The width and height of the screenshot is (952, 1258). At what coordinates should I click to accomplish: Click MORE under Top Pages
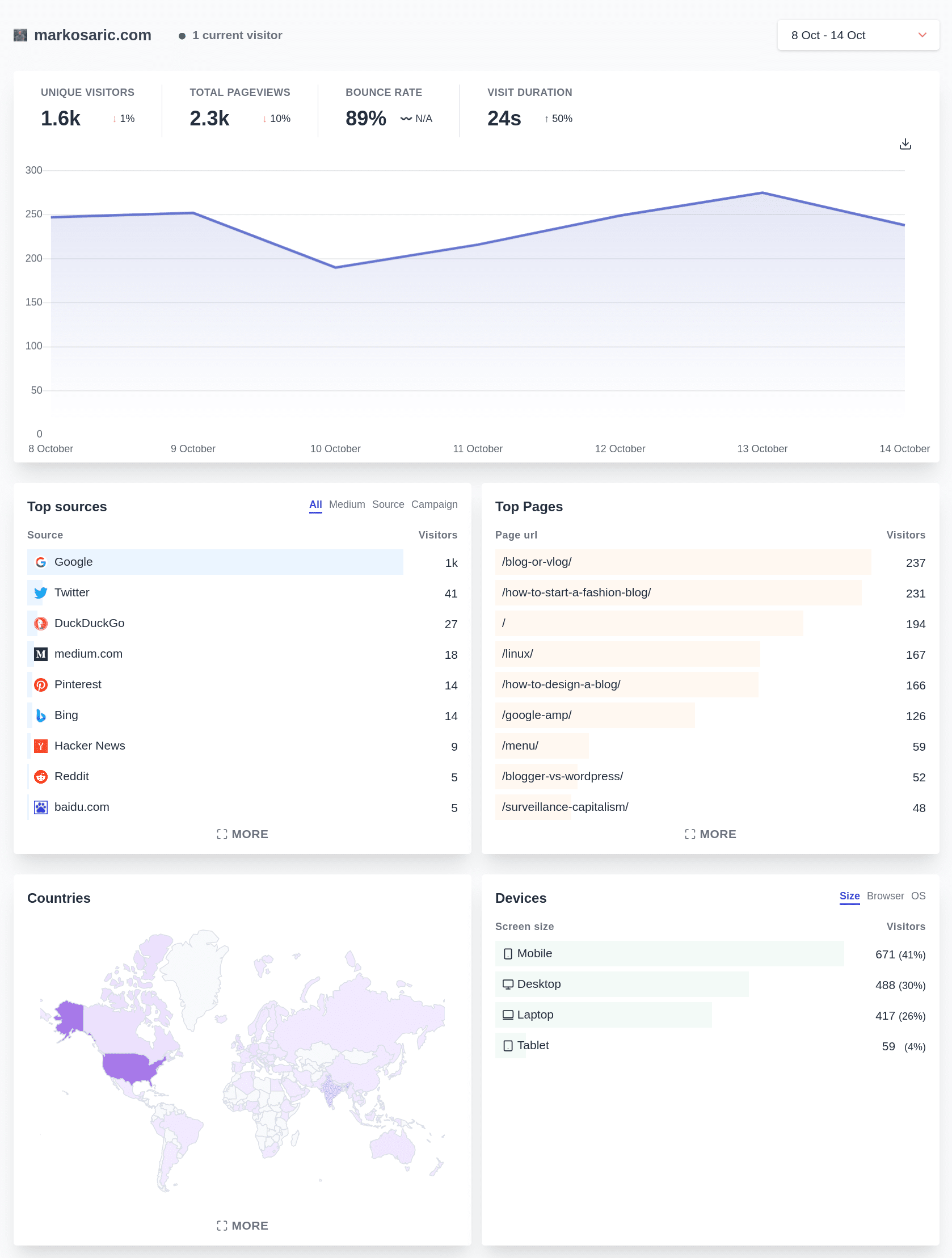coord(710,834)
